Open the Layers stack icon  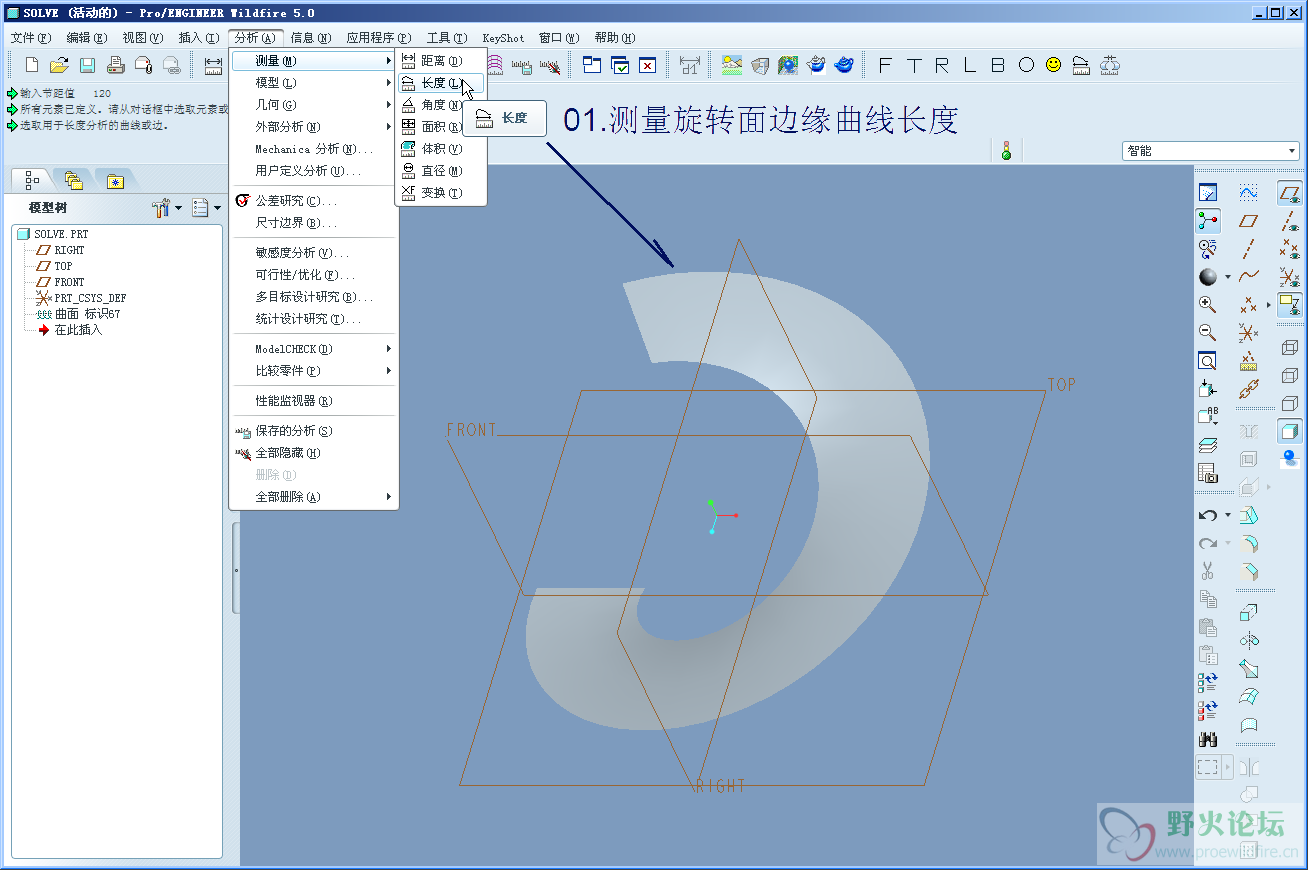click(x=1208, y=446)
